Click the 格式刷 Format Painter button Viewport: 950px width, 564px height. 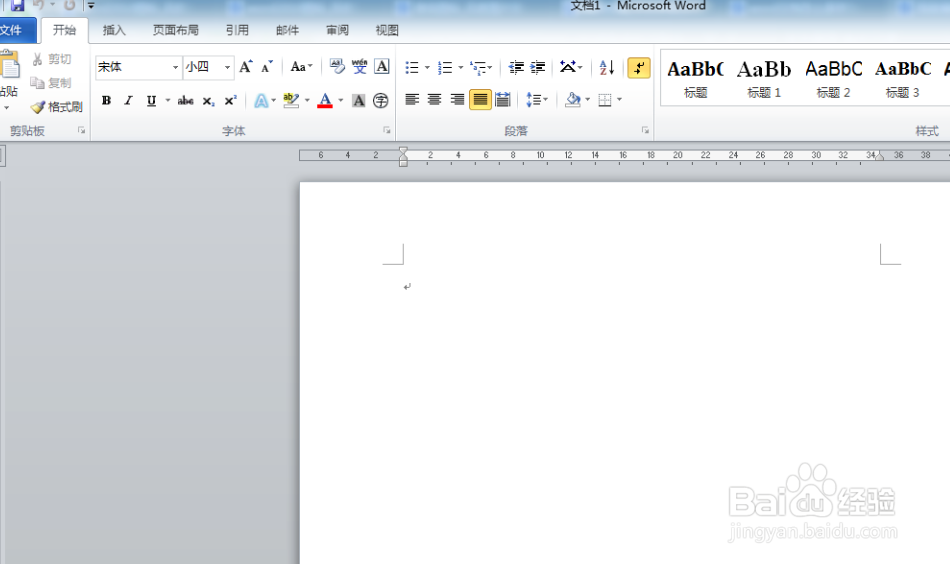pyautogui.click(x=57, y=107)
